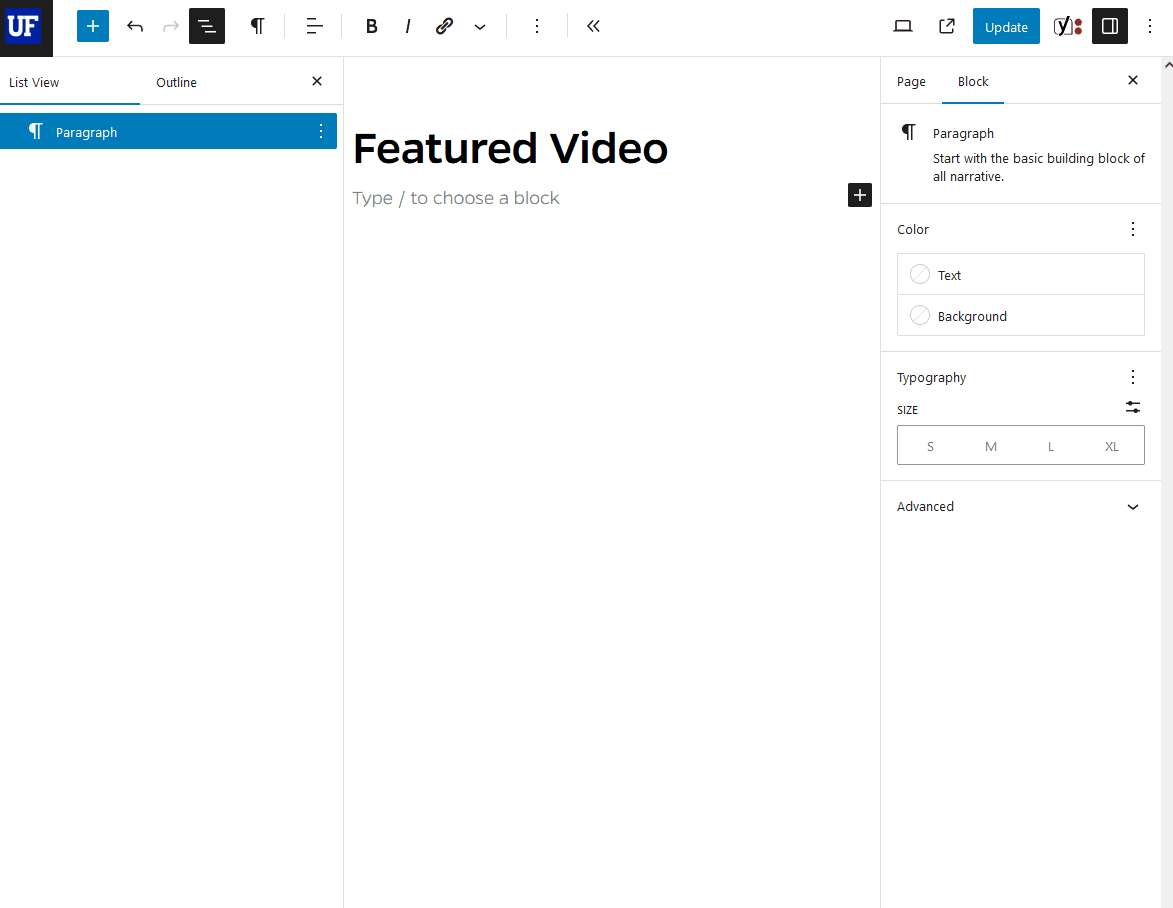1173x908 pixels.
Task: Open the block inserter
Action: click(x=92, y=26)
